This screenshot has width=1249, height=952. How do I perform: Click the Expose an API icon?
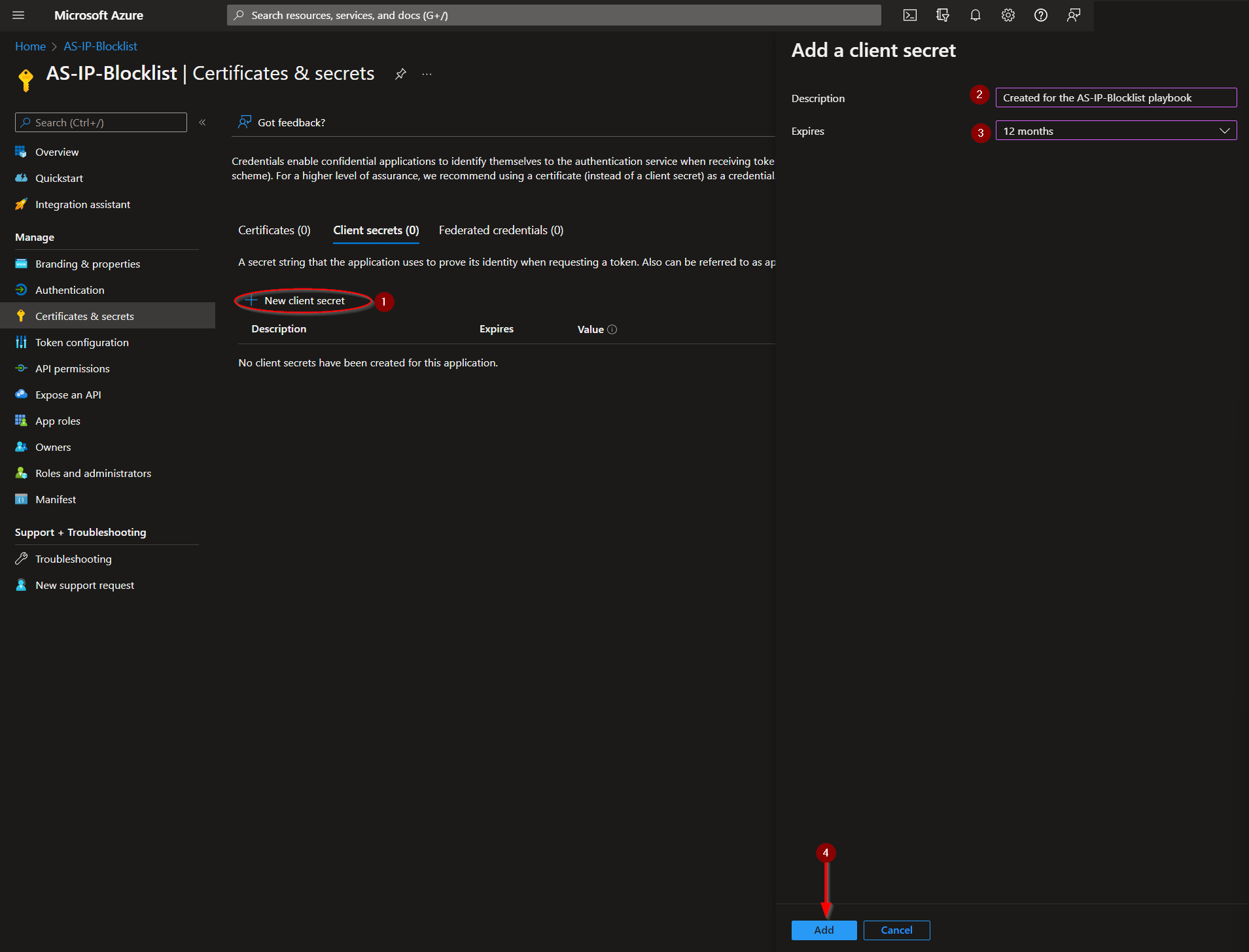point(21,395)
